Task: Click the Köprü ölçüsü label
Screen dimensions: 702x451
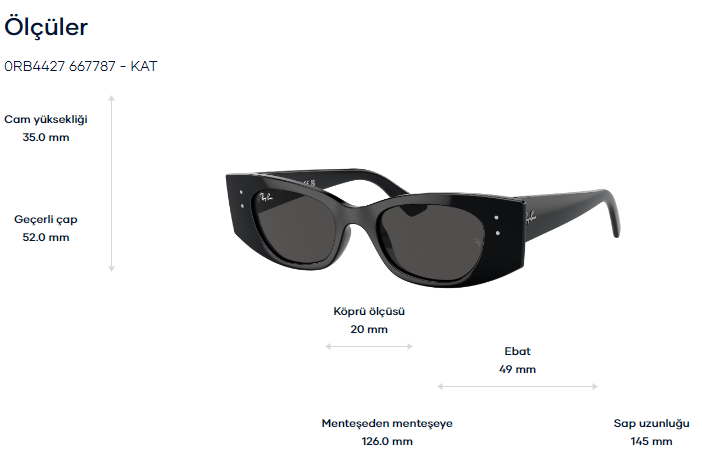Action: coord(369,312)
